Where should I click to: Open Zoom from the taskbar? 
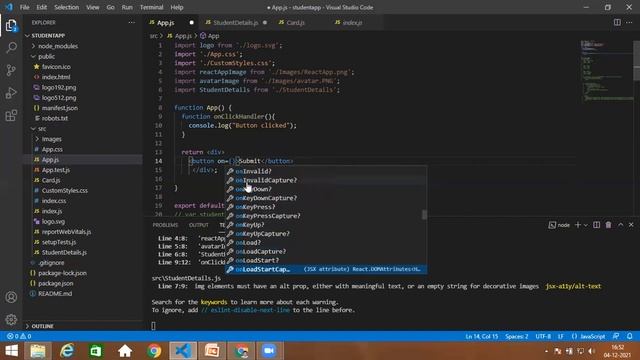[269, 351]
